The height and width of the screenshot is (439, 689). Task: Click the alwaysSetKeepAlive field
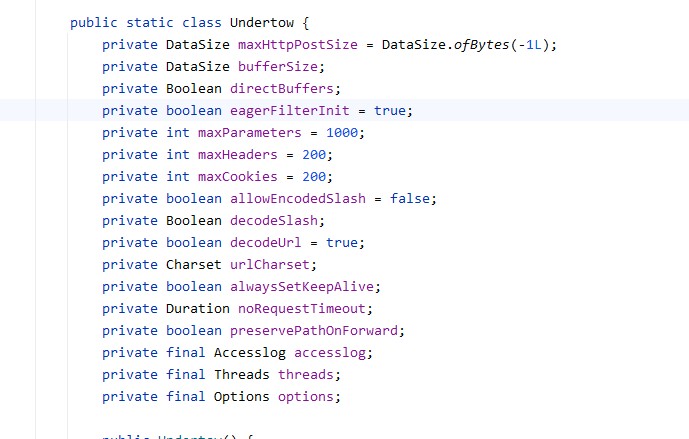[297, 286]
